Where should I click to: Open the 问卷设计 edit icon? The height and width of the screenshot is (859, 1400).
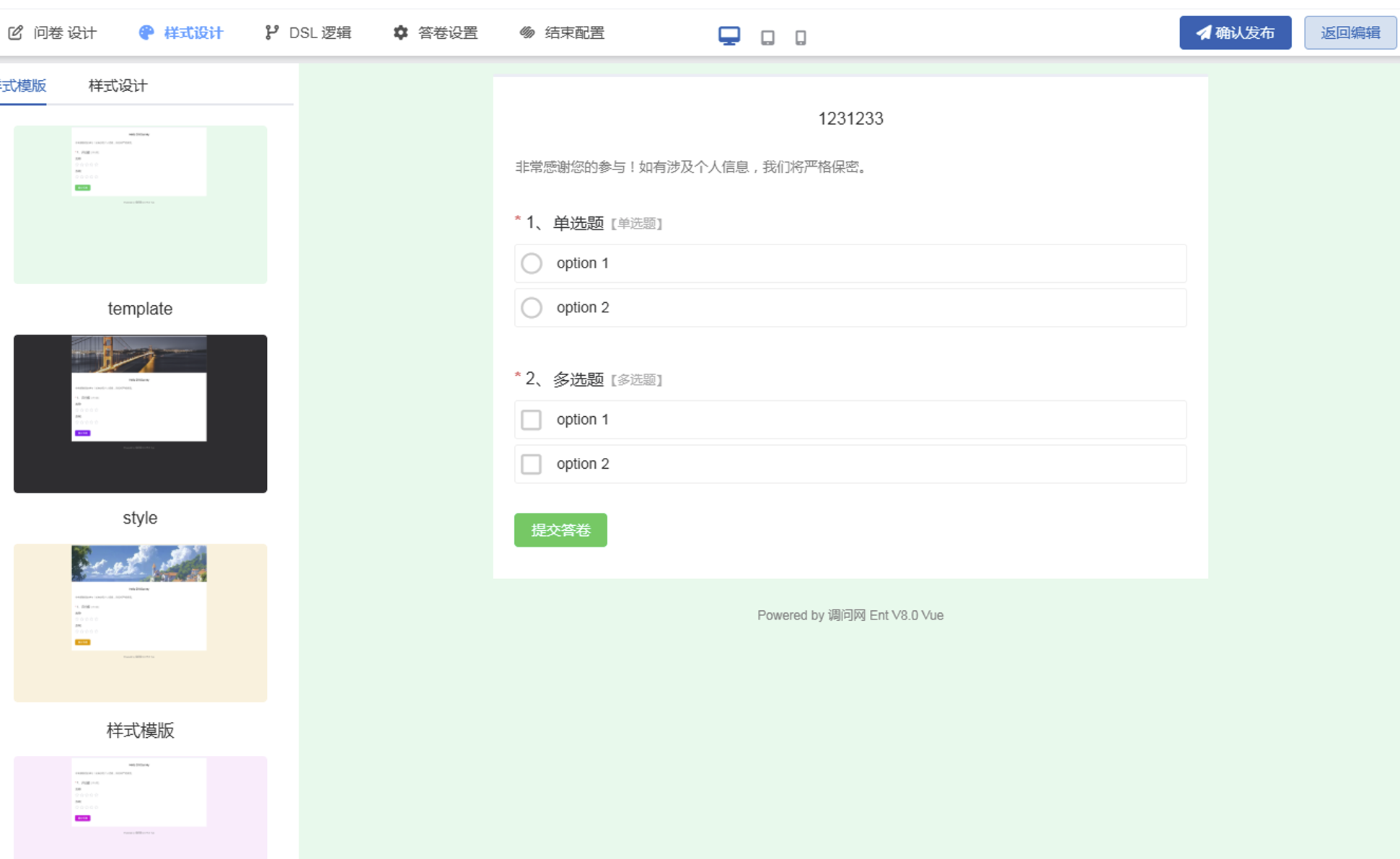pos(15,32)
